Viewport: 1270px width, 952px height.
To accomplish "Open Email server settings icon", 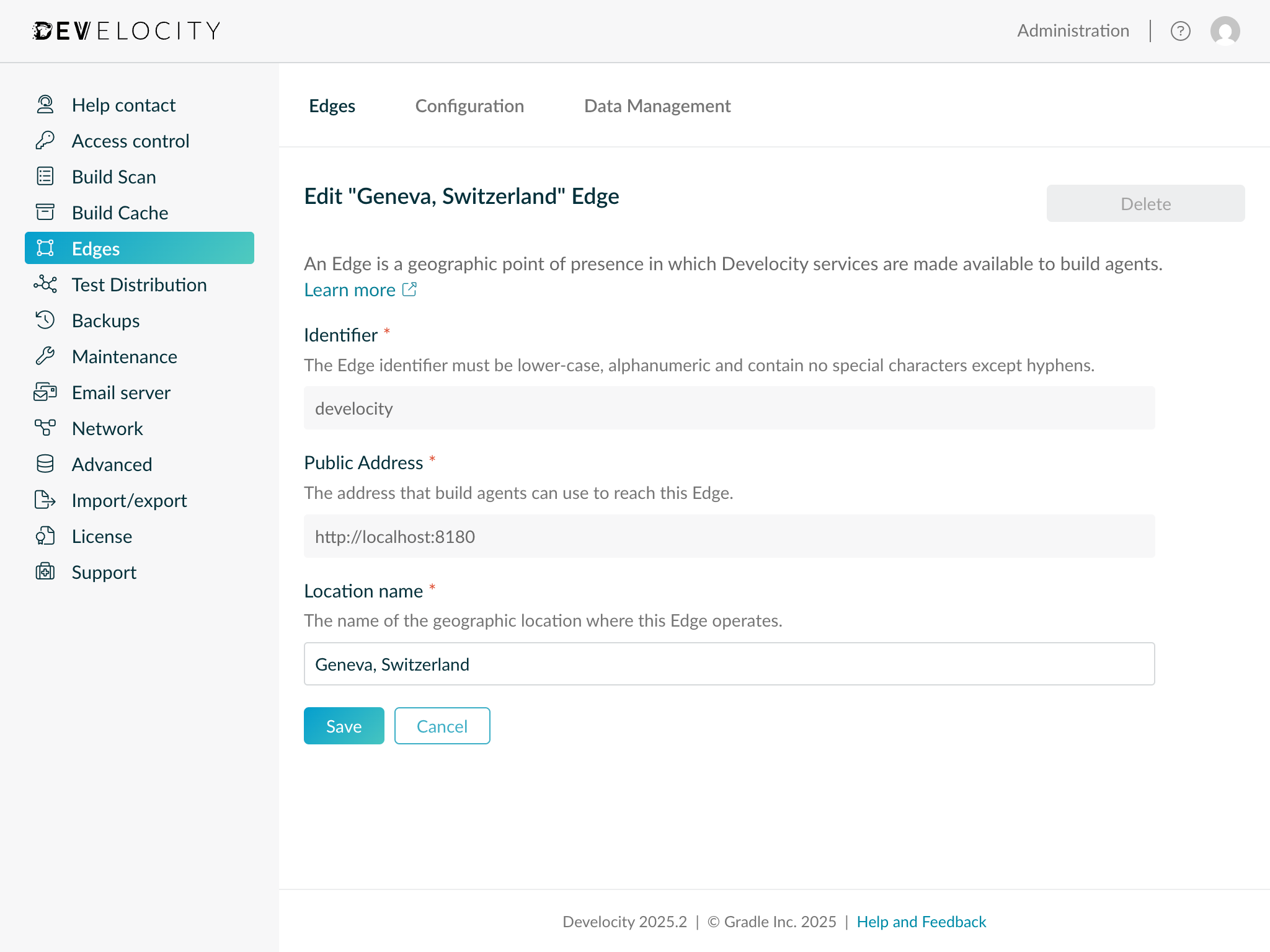I will click(45, 392).
